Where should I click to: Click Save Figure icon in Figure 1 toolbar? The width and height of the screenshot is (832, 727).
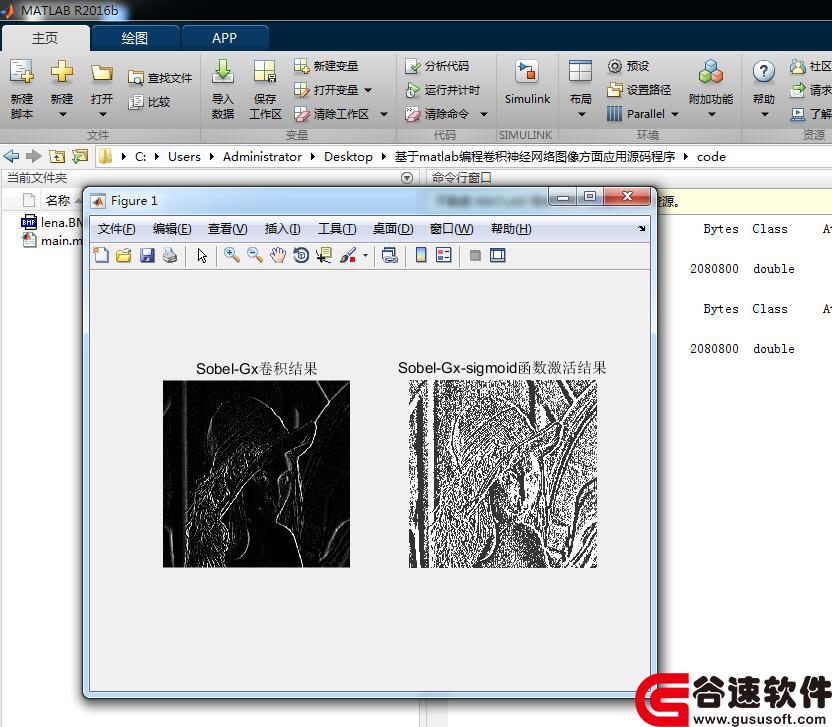coord(147,255)
